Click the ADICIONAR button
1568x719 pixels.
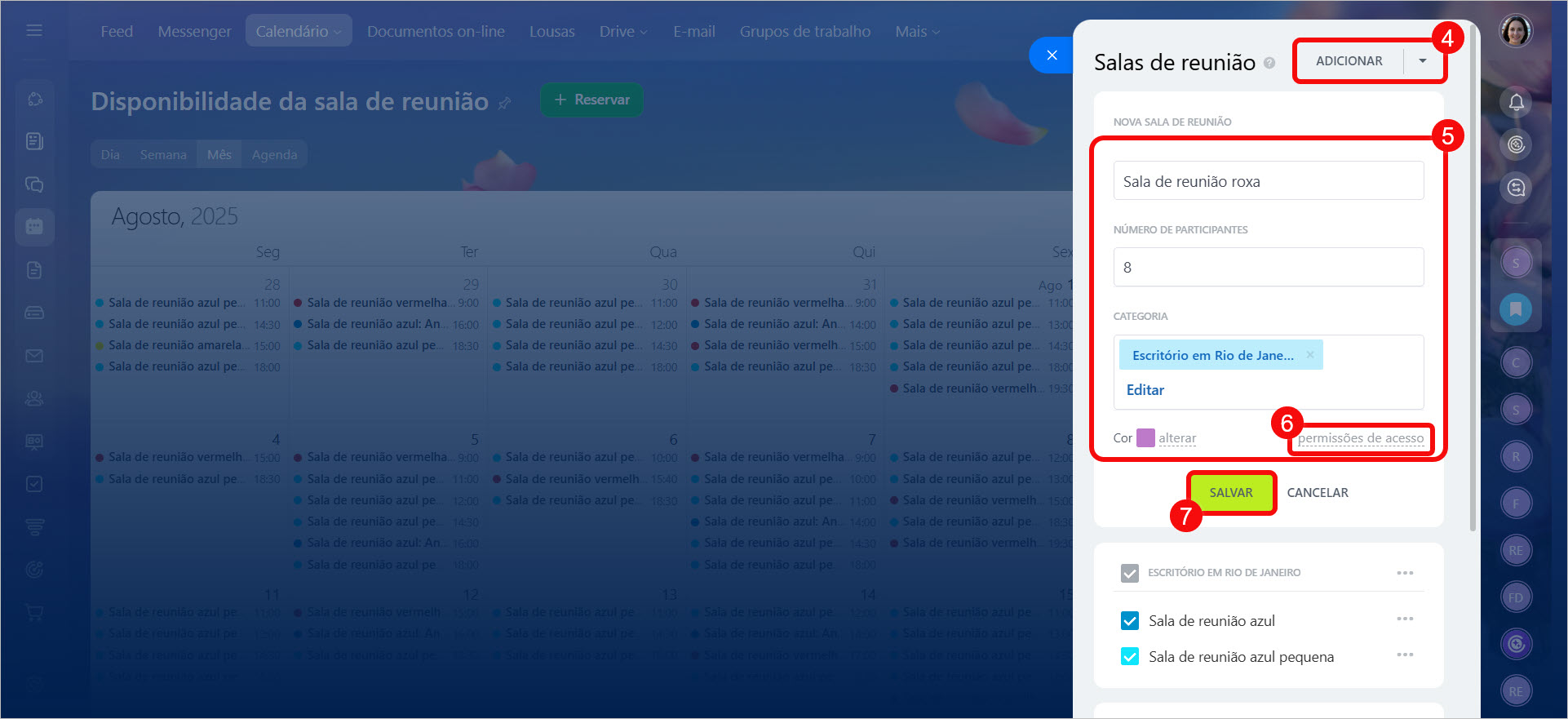(x=1349, y=61)
